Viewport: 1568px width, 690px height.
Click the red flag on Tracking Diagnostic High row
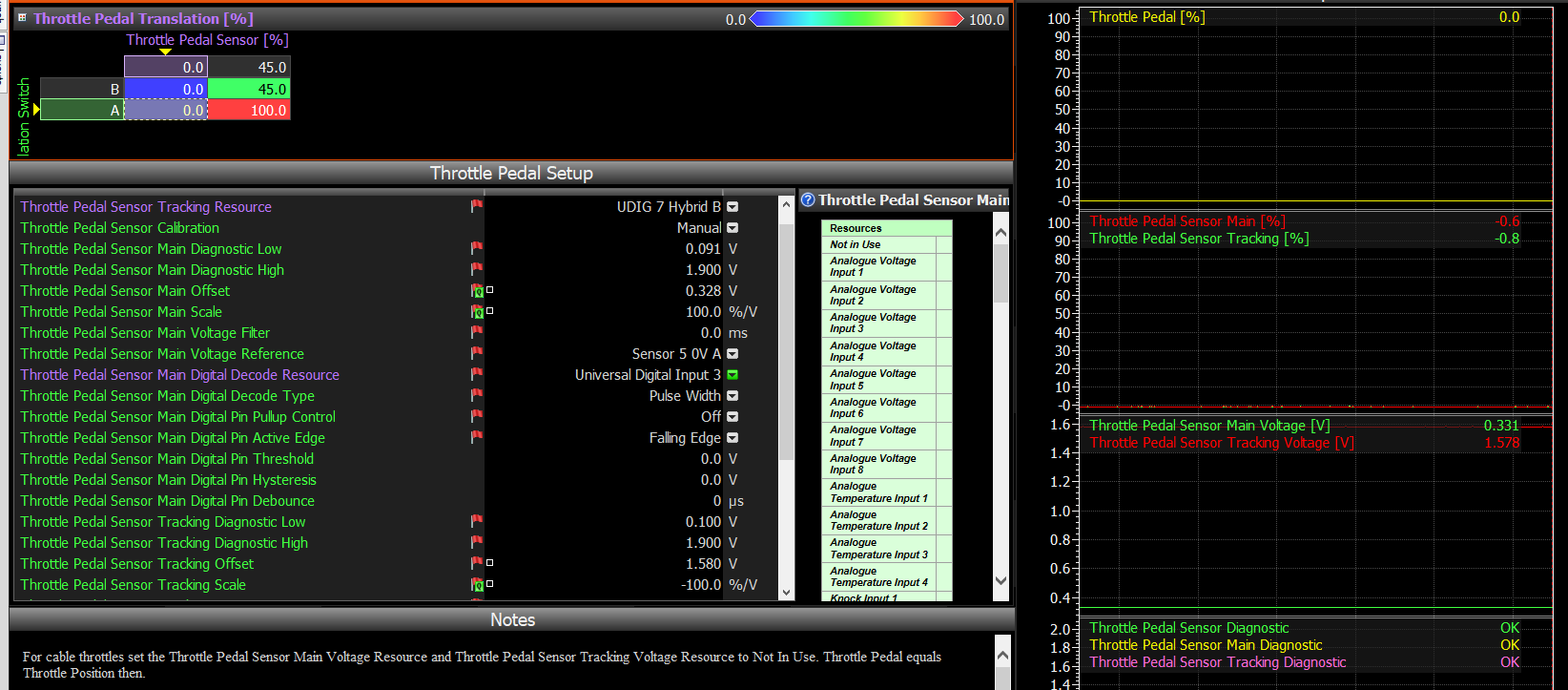click(x=477, y=542)
